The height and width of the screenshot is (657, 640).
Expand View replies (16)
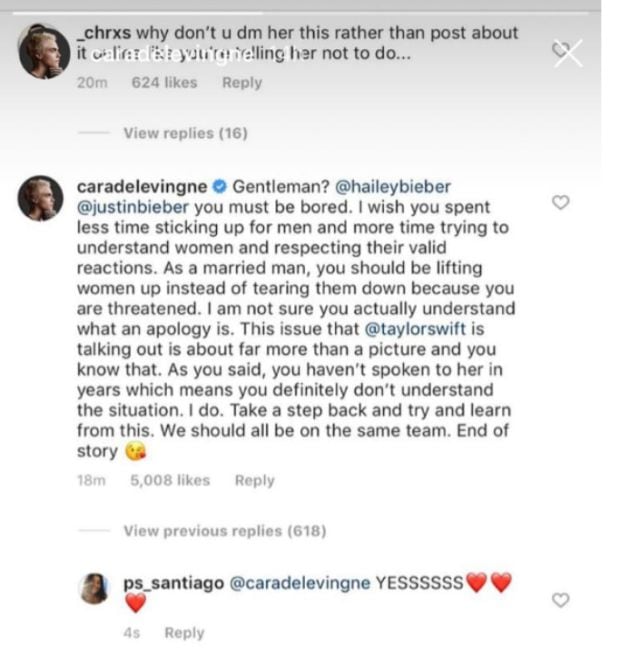click(185, 134)
